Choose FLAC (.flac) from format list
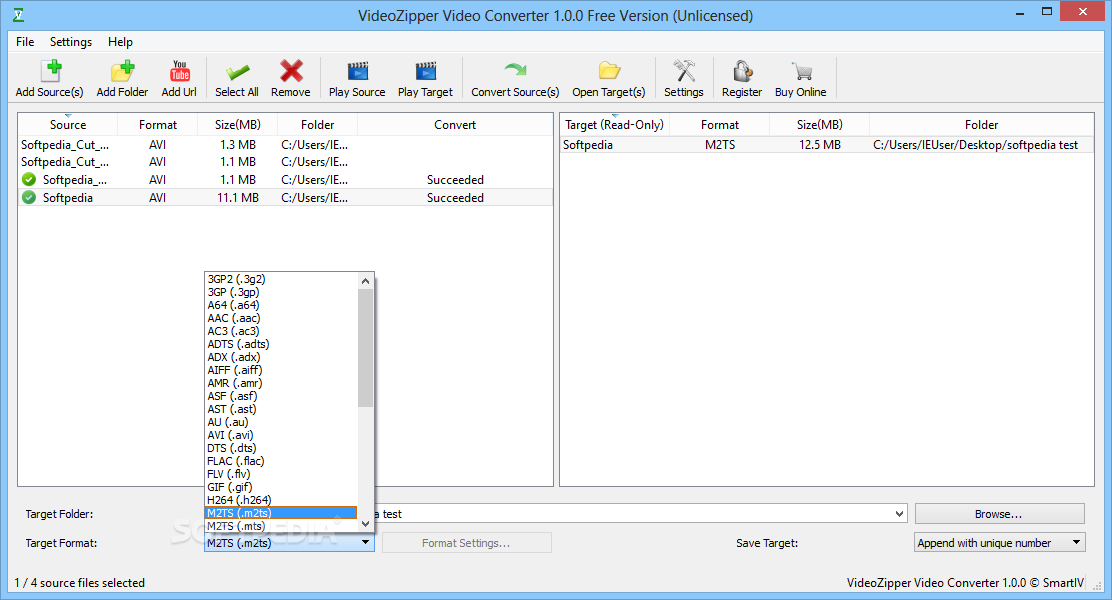The width and height of the screenshot is (1112, 600). coord(281,462)
